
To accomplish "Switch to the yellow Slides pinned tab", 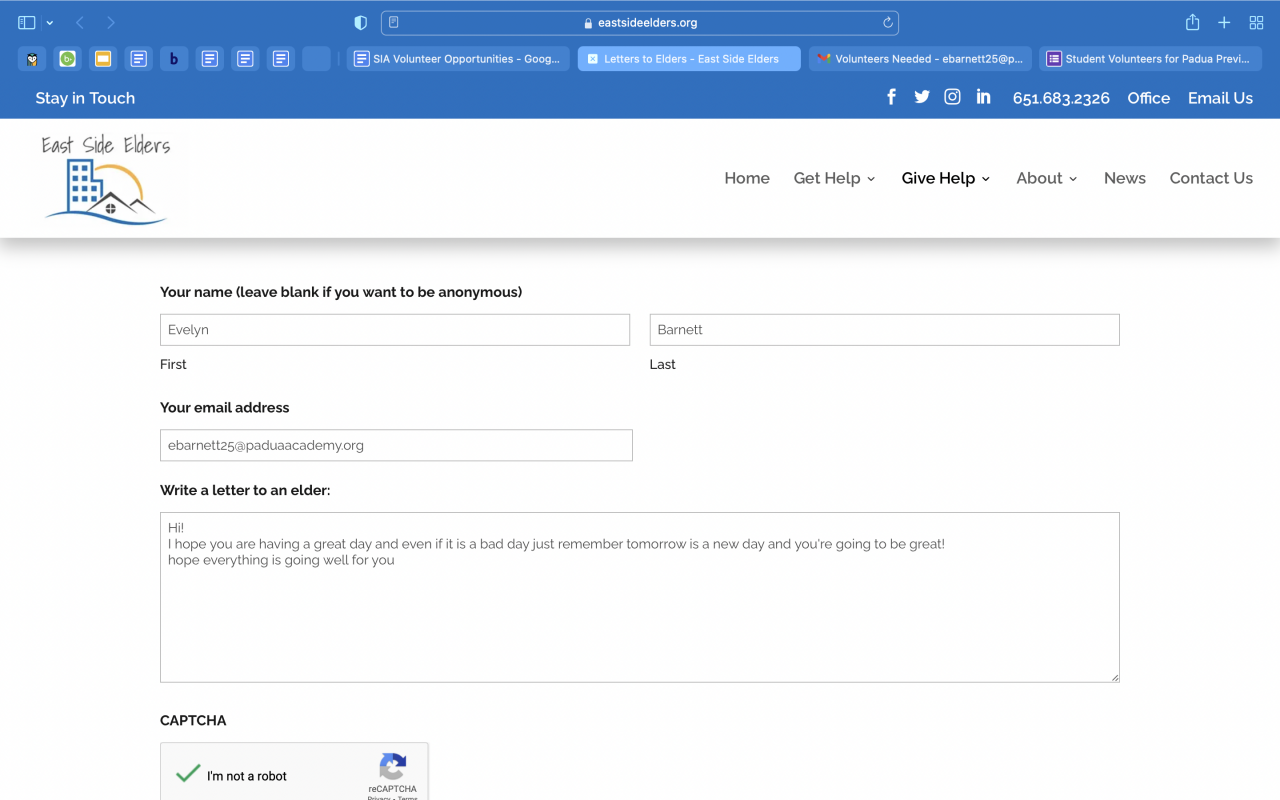I will 103,59.
